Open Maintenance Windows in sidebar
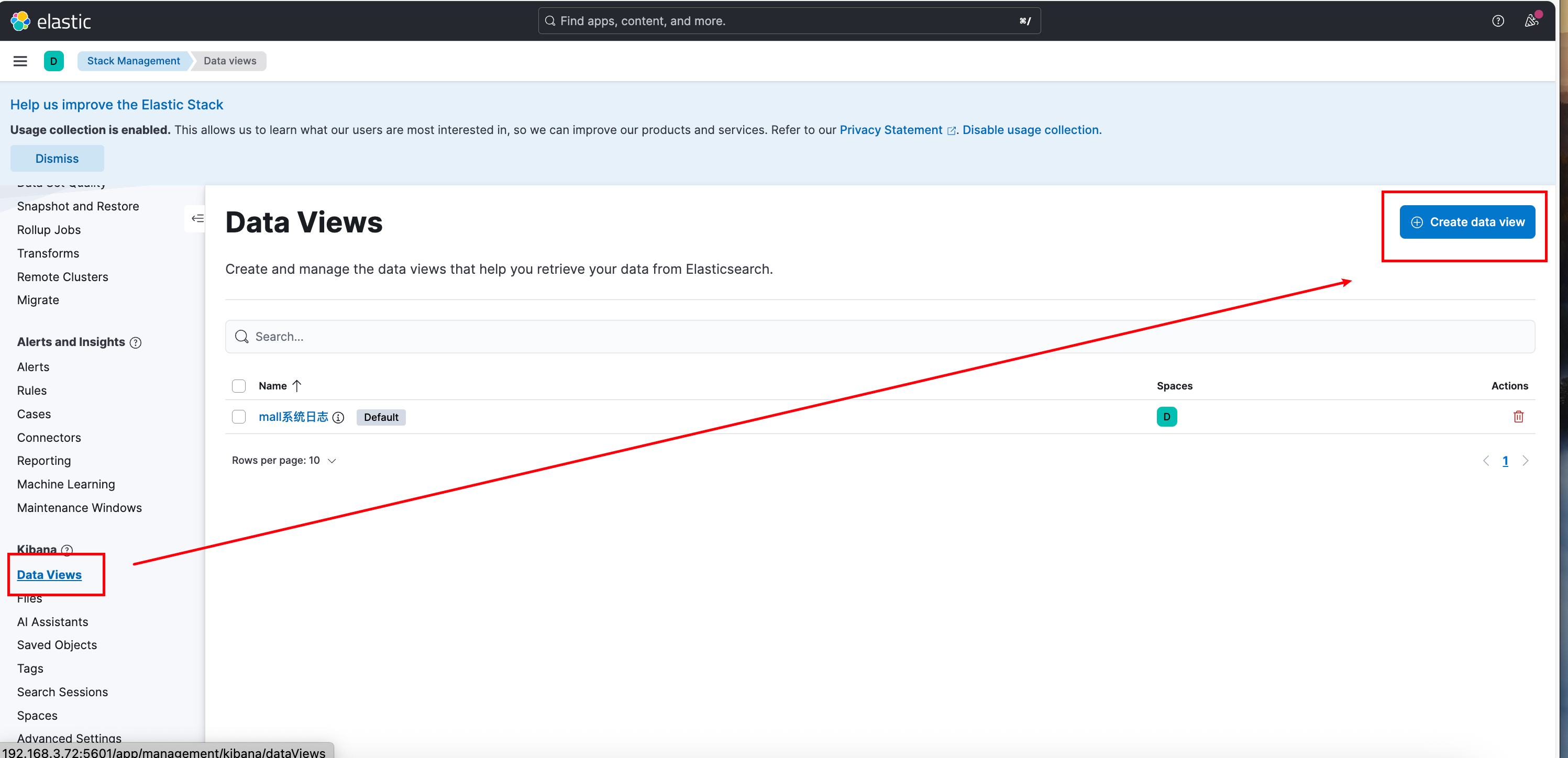This screenshot has width=1568, height=758. tap(79, 508)
